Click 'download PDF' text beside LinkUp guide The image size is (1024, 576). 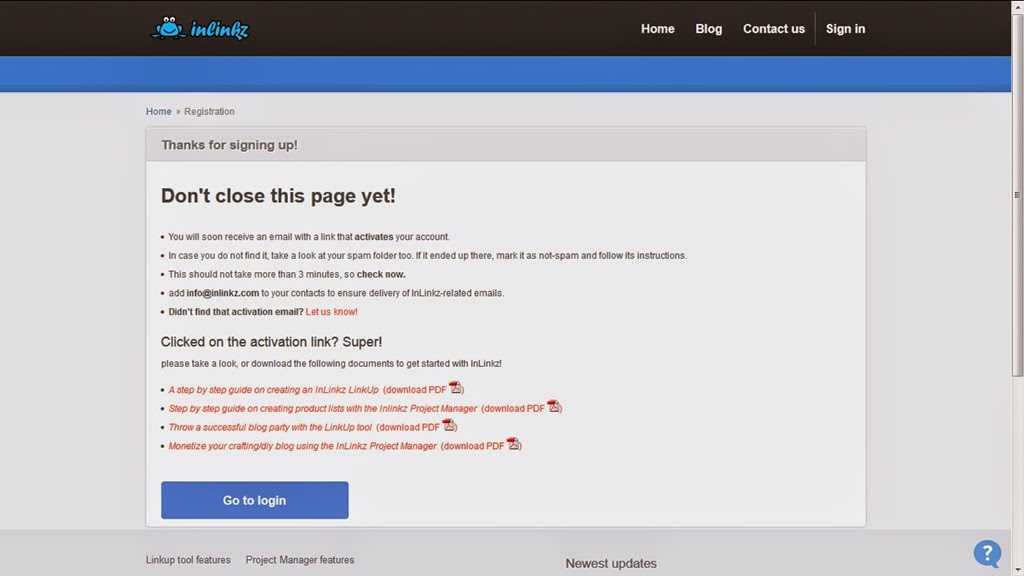point(416,390)
